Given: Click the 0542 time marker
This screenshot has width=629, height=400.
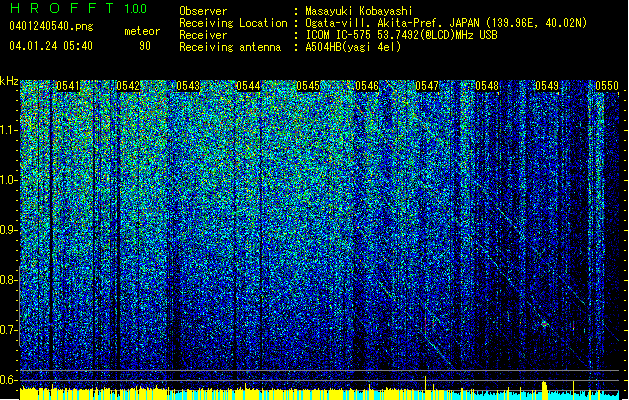Looking at the screenshot, I should [x=128, y=86].
